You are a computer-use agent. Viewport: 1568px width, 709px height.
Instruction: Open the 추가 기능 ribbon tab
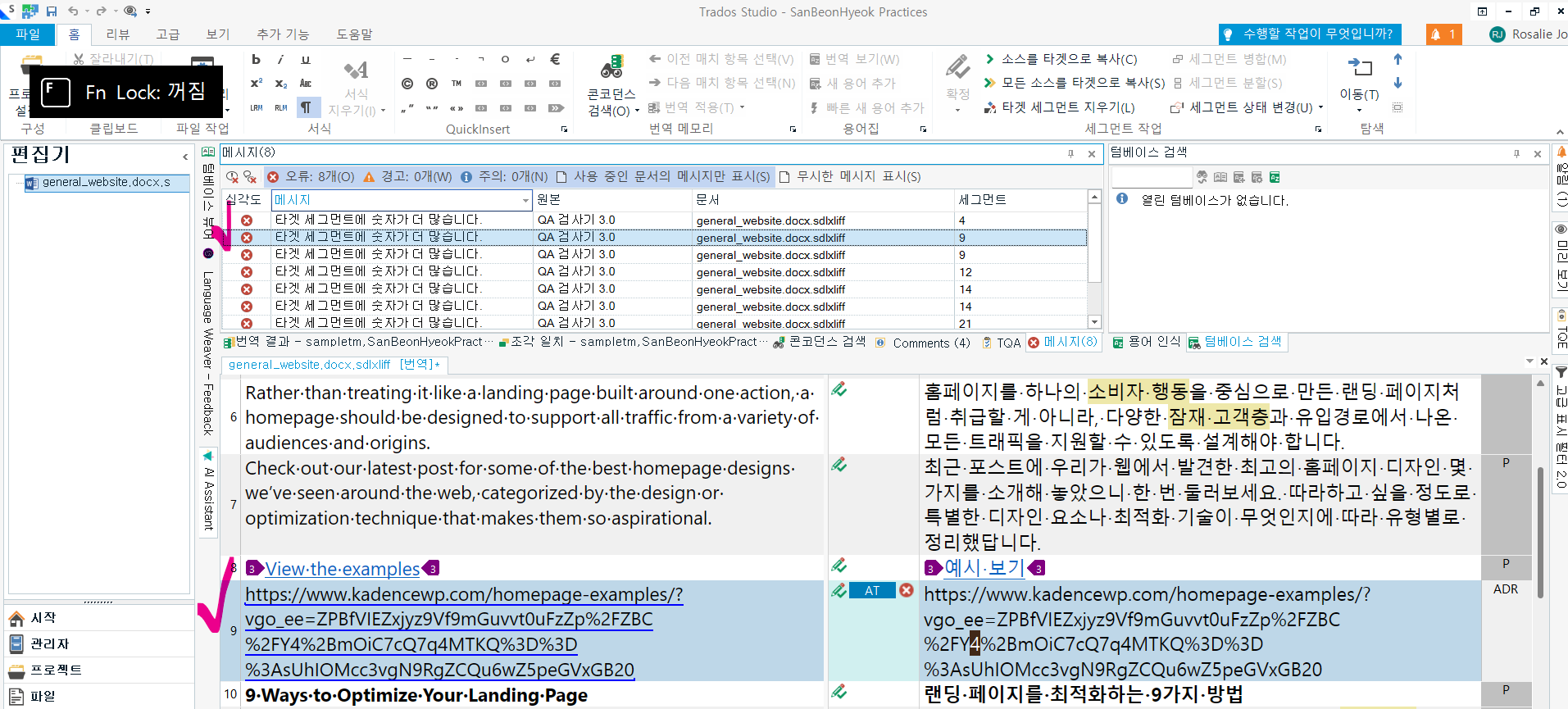tap(283, 34)
